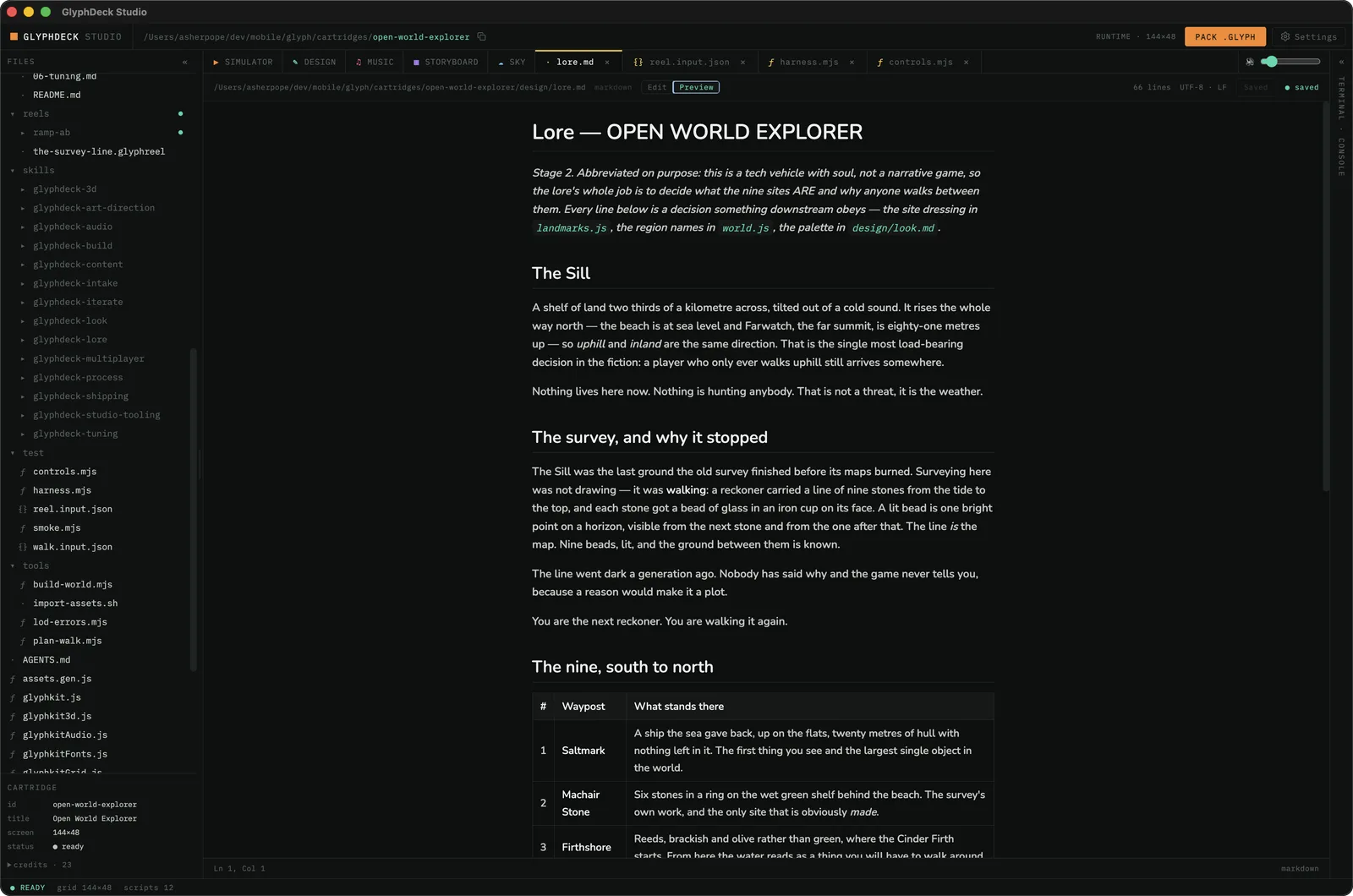Viewport: 1353px width, 896px height.
Task: Open the Music tab
Action: click(375, 63)
